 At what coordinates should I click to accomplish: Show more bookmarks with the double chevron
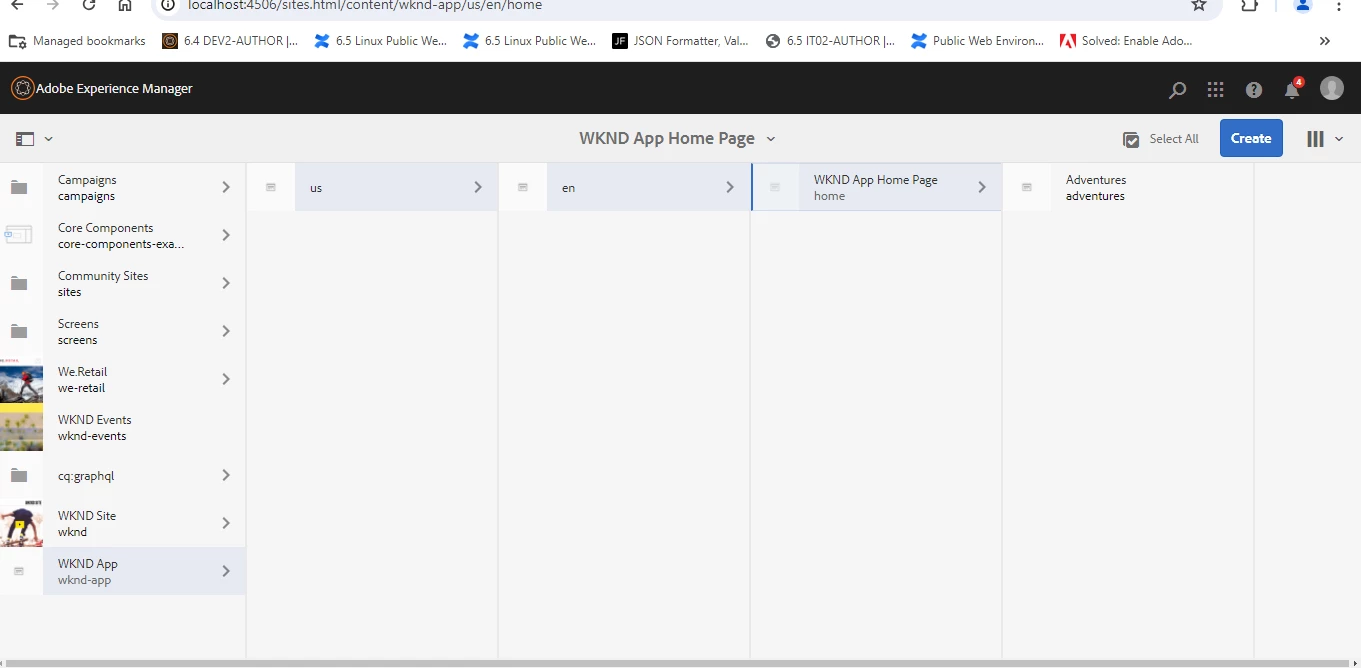pos(1324,41)
